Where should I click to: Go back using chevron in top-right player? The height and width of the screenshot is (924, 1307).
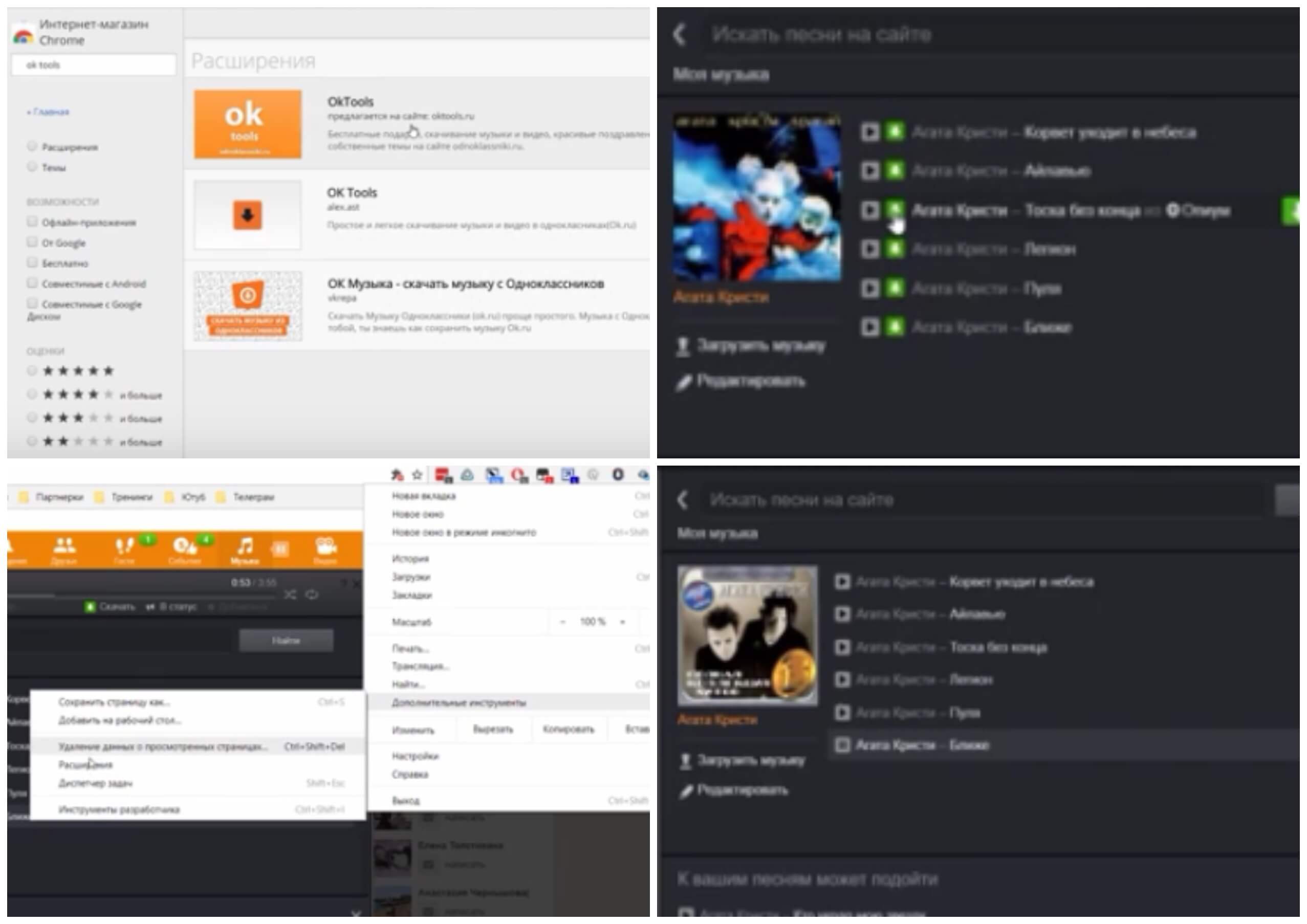(680, 34)
